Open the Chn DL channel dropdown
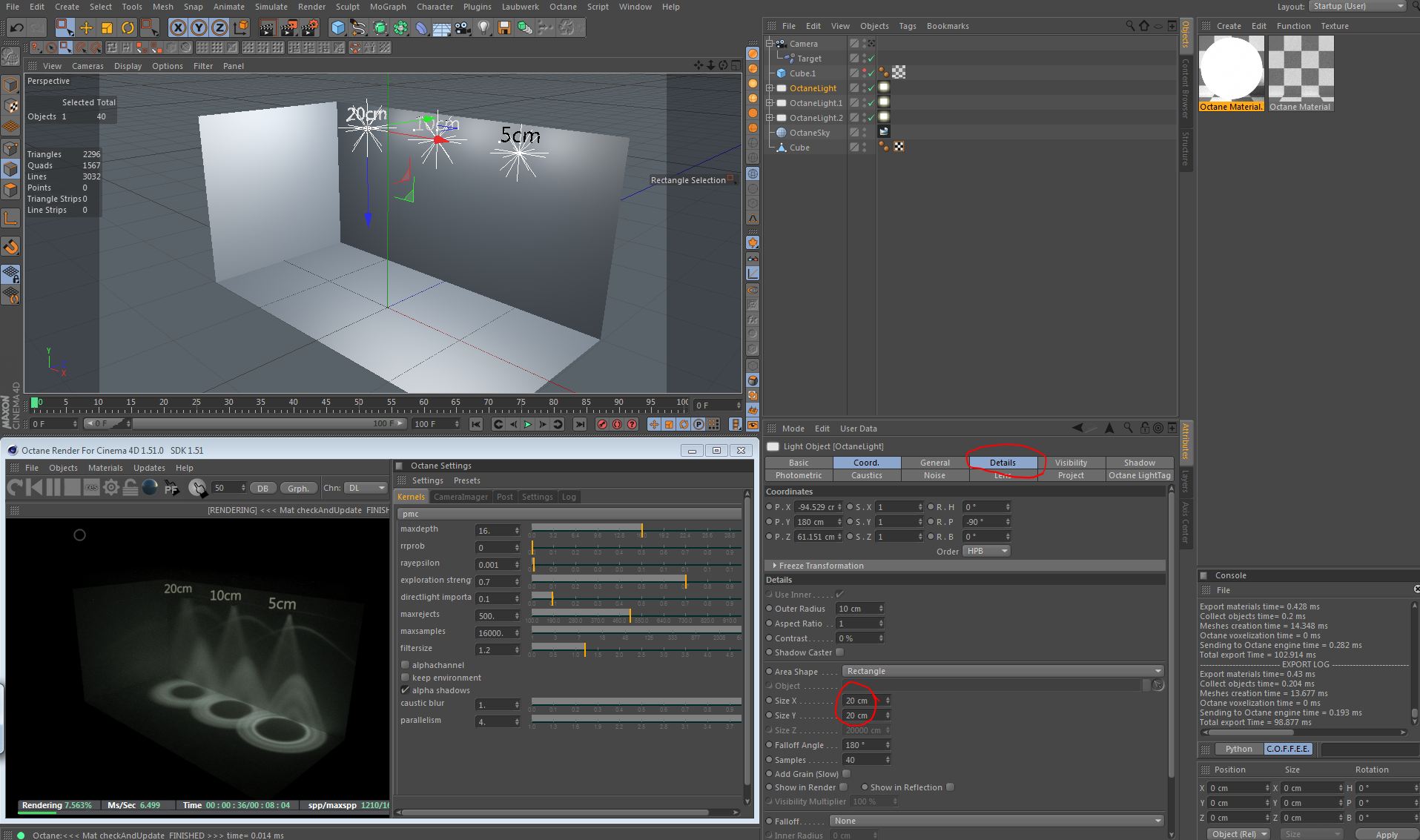 [366, 488]
